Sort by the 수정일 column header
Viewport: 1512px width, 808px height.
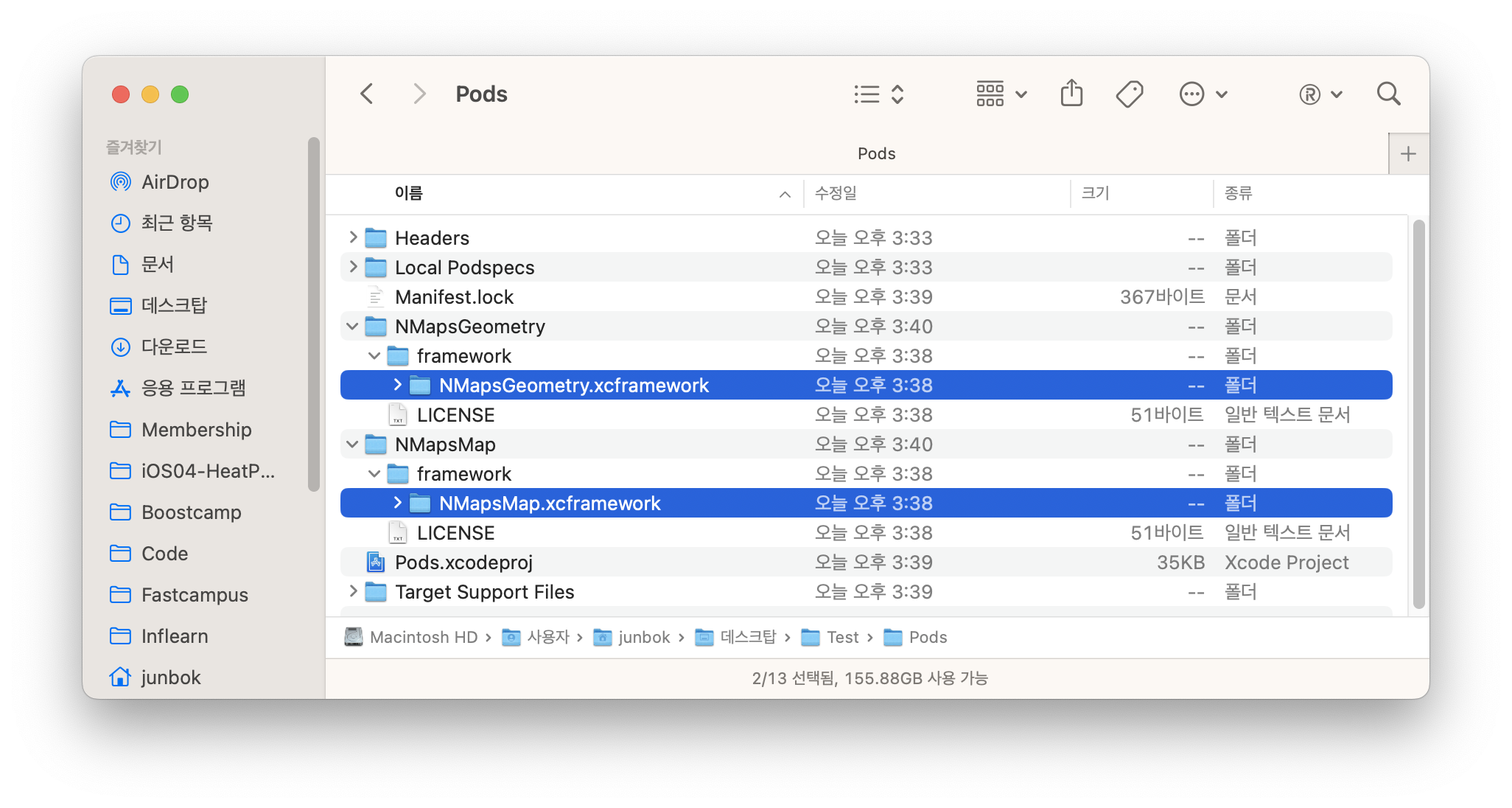tap(836, 193)
